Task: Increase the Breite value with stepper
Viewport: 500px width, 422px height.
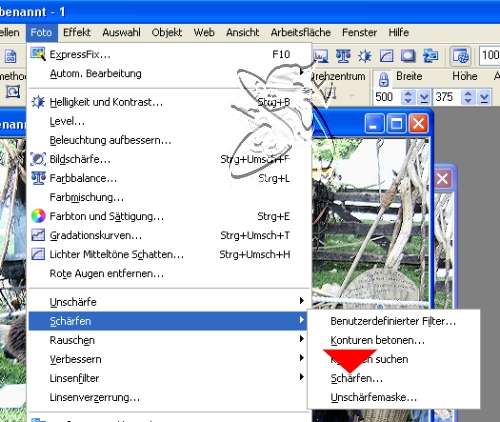Action: pyautogui.click(x=408, y=94)
